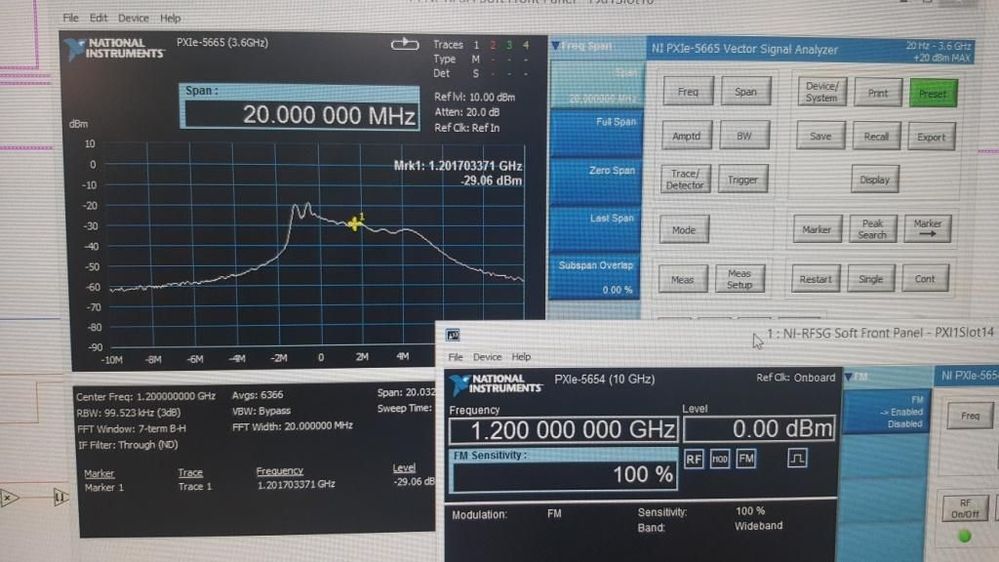Collapse the Freq Span softkey menu
Viewport: 999px width, 562px height.
[x=556, y=46]
